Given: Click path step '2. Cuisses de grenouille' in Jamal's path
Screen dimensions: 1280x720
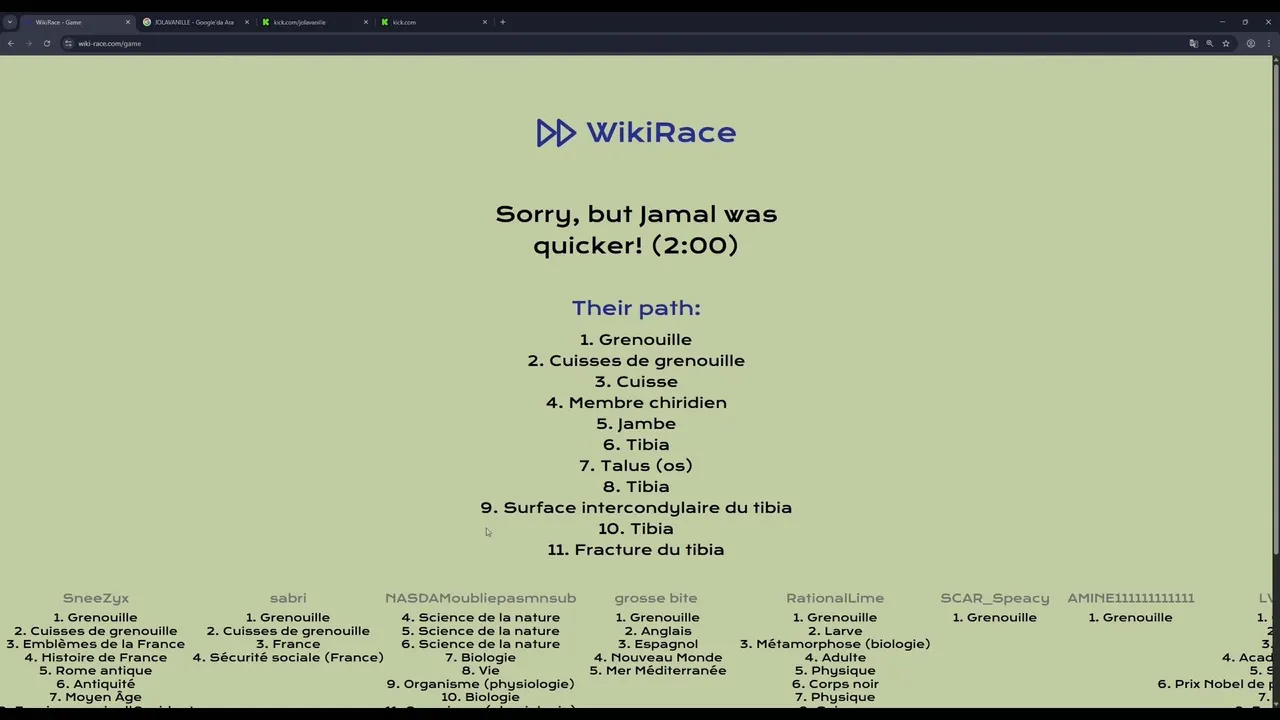Looking at the screenshot, I should coord(636,360).
